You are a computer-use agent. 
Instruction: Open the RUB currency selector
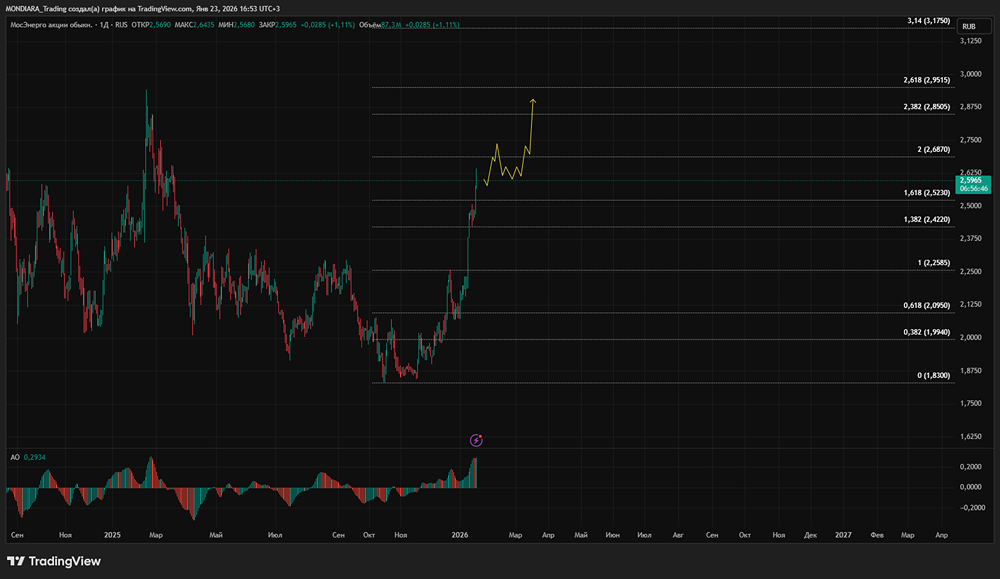coord(967,26)
